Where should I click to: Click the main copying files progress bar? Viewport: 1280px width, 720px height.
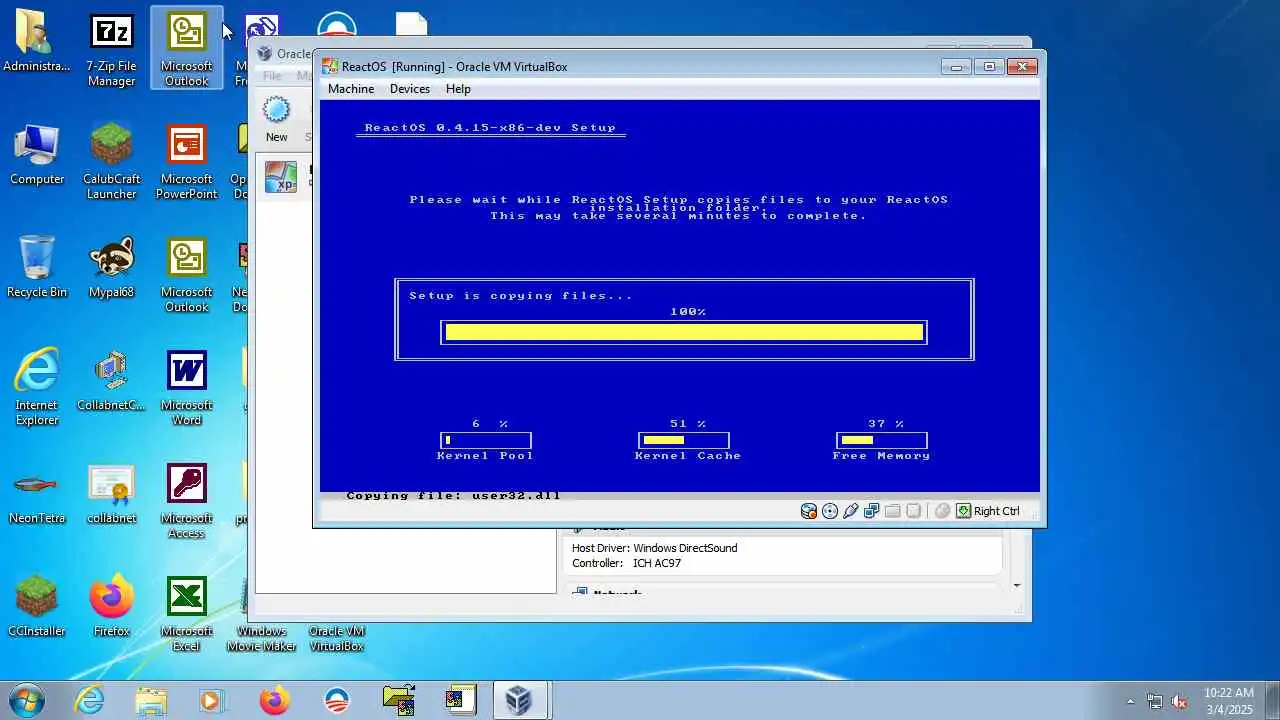pos(684,332)
